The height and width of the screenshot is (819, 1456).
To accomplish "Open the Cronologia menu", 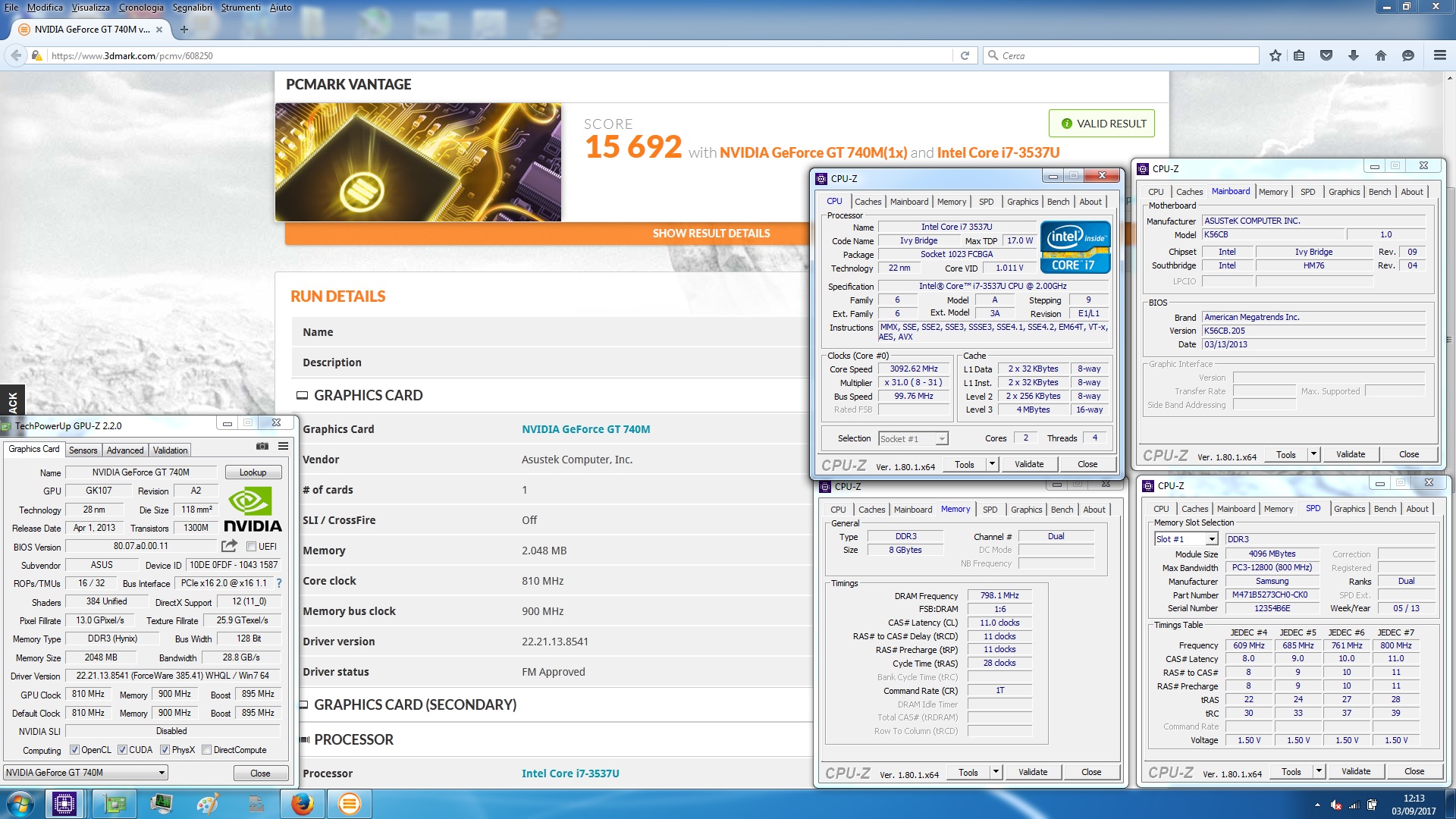I will [x=141, y=7].
